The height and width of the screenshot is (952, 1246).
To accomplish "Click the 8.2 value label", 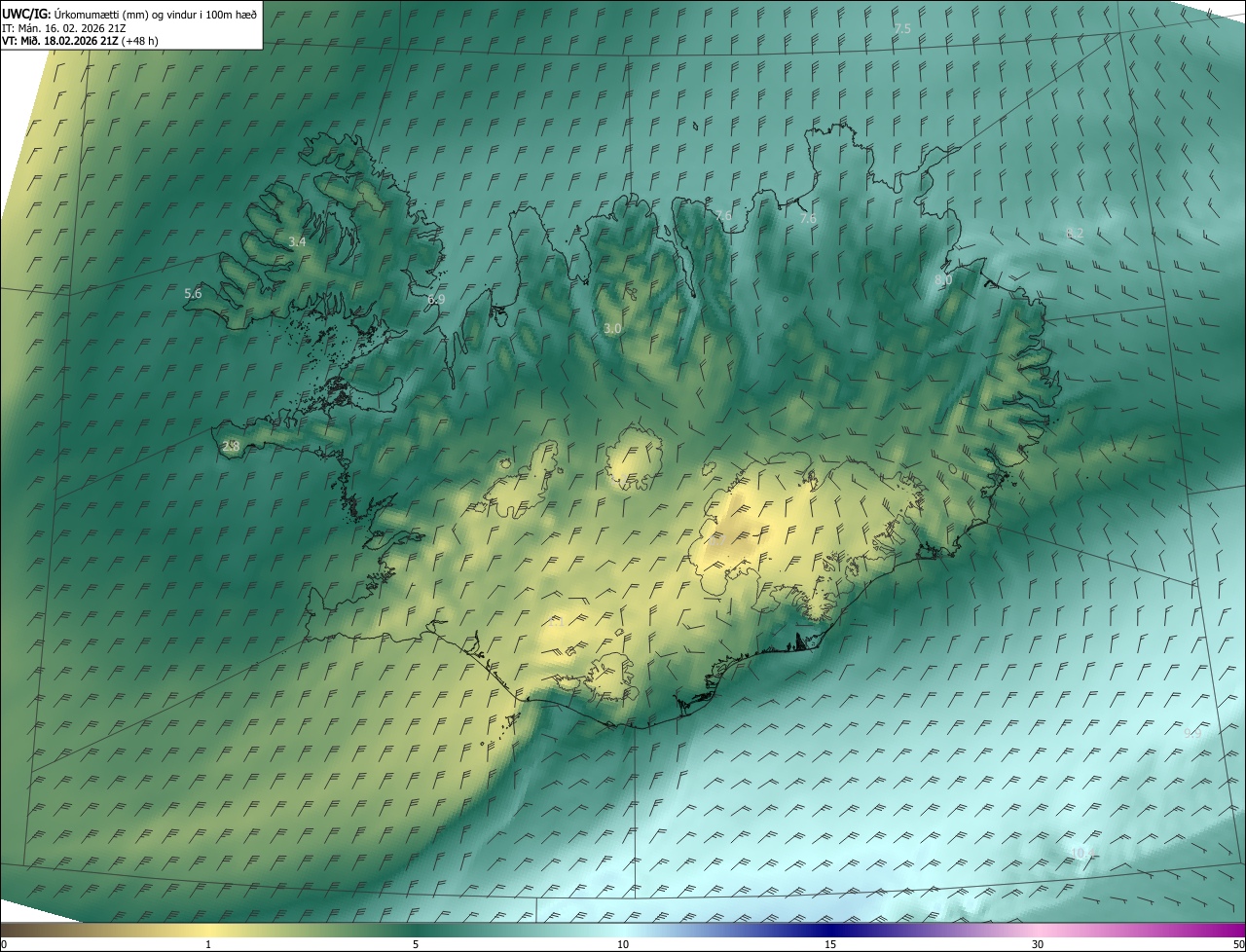I will 1076,233.
